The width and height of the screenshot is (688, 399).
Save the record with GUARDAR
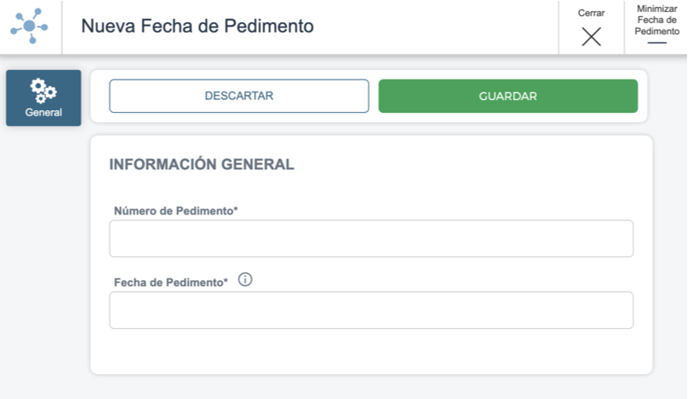pyautogui.click(x=508, y=96)
